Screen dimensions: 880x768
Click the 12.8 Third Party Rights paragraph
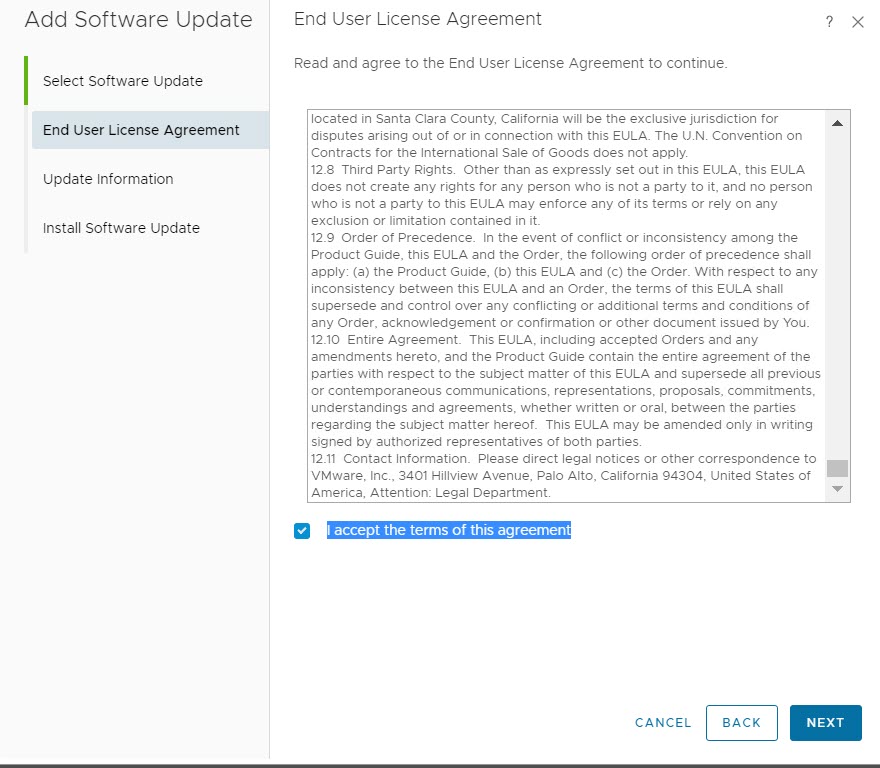[x=560, y=195]
